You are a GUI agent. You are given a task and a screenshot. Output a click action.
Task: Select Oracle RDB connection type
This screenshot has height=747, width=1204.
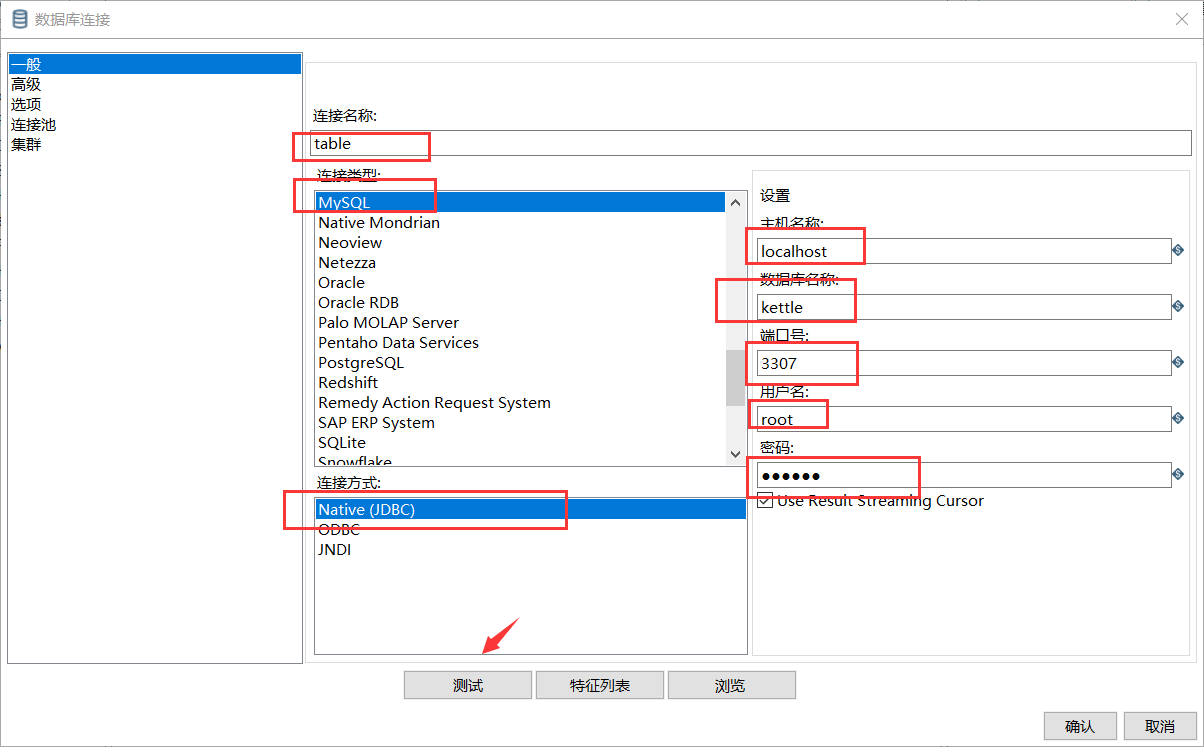tap(520, 302)
